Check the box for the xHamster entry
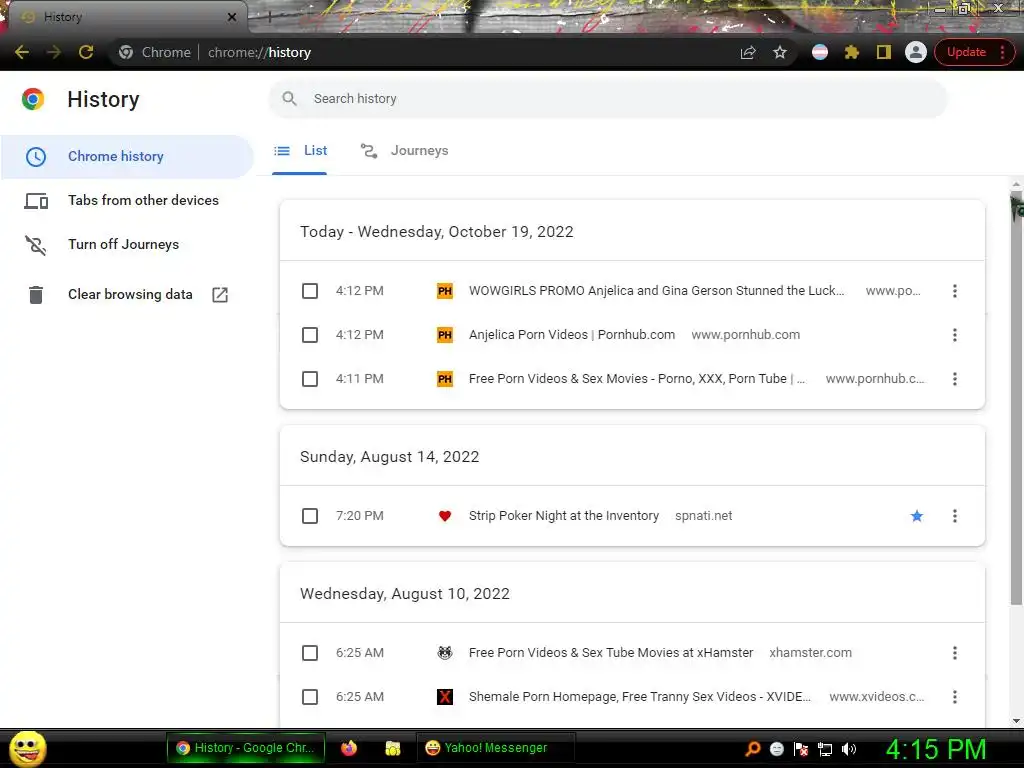 (x=310, y=653)
